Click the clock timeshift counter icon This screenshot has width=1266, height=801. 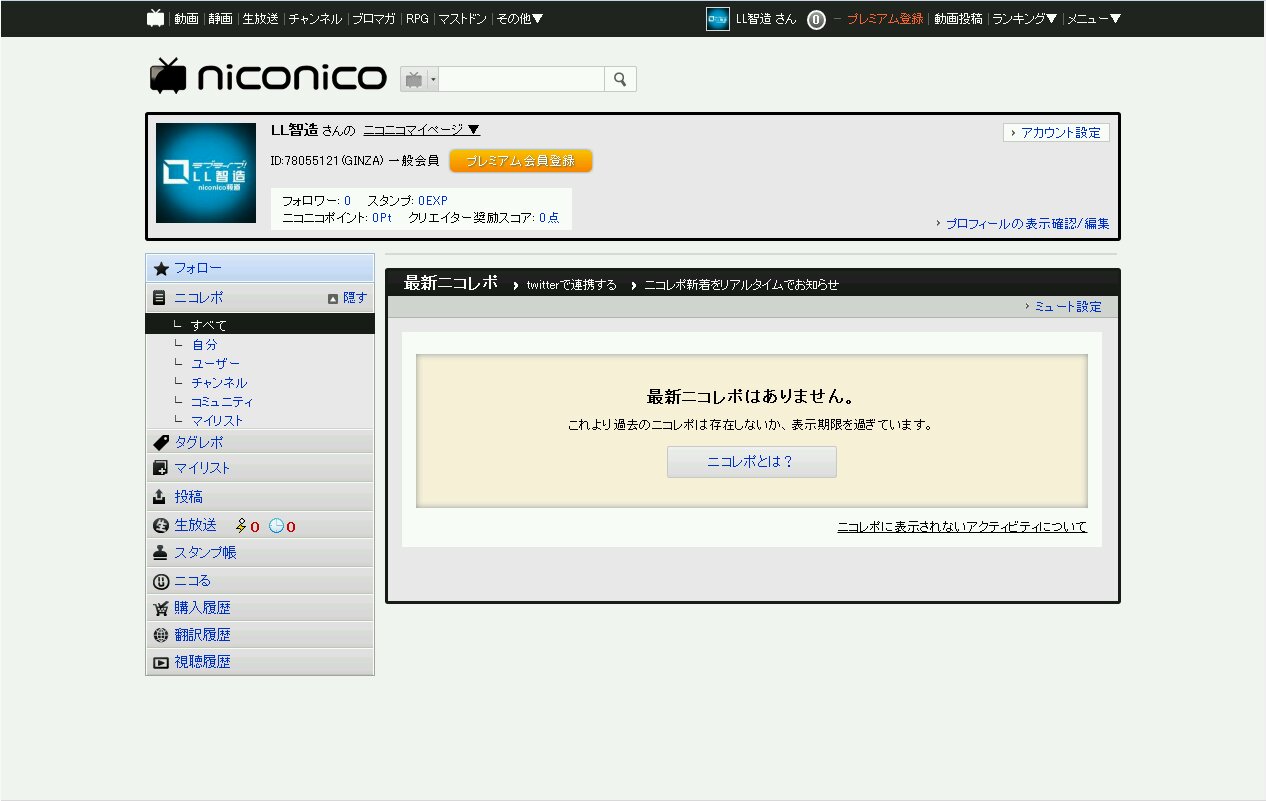tap(276, 526)
